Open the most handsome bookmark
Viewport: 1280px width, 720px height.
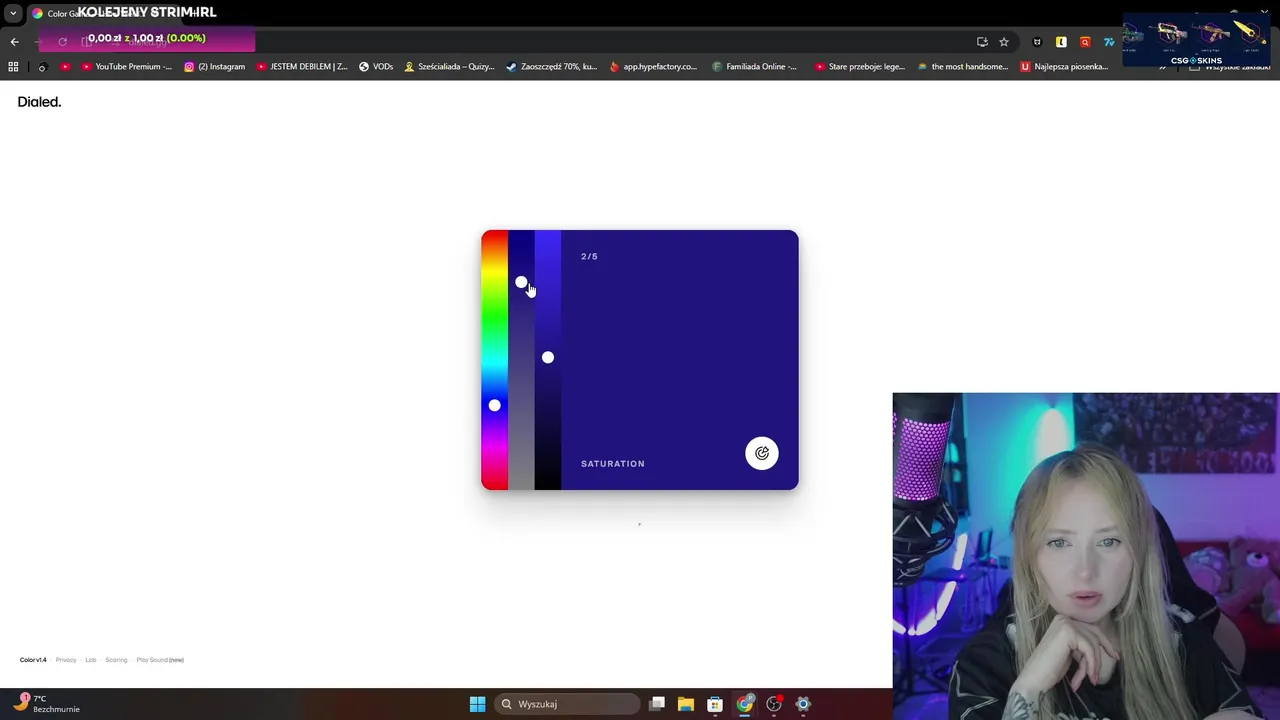coord(963,67)
